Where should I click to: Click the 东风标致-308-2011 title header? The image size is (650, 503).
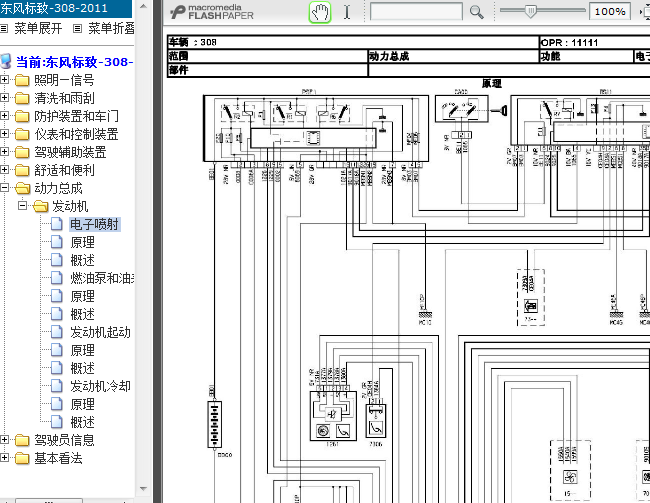[x=66, y=8]
